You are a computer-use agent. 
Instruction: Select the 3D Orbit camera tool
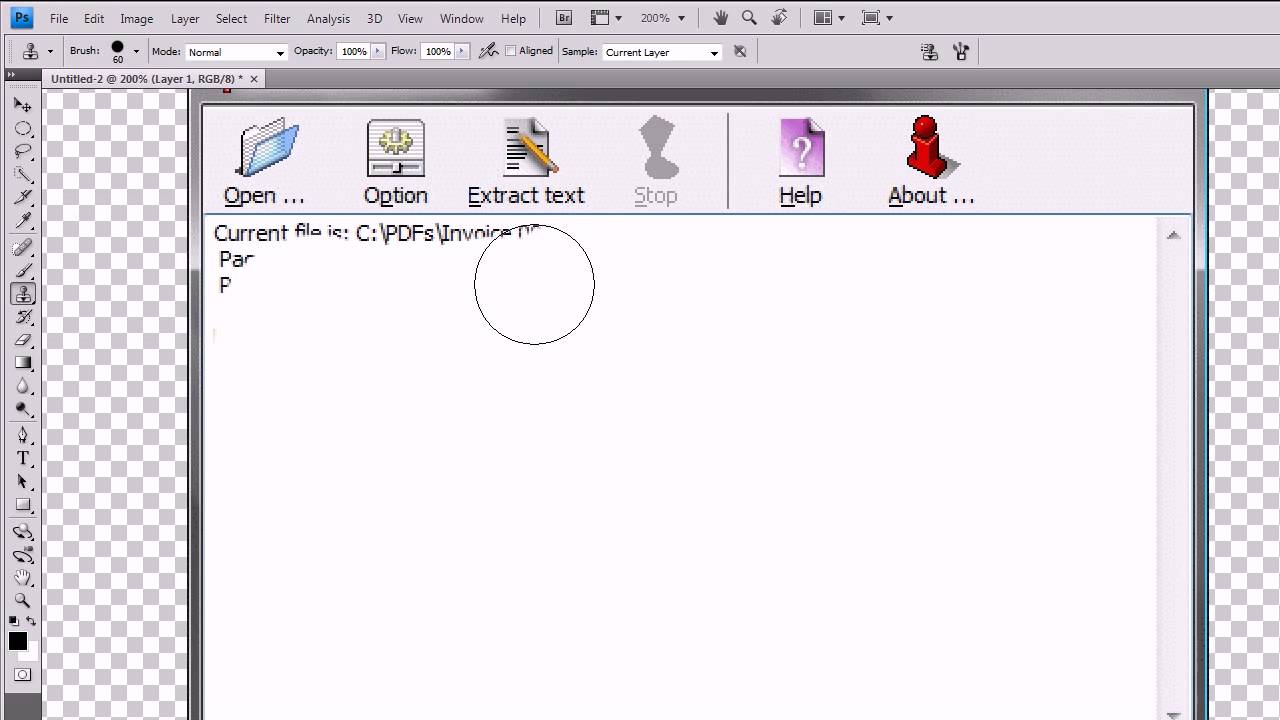[x=22, y=555]
